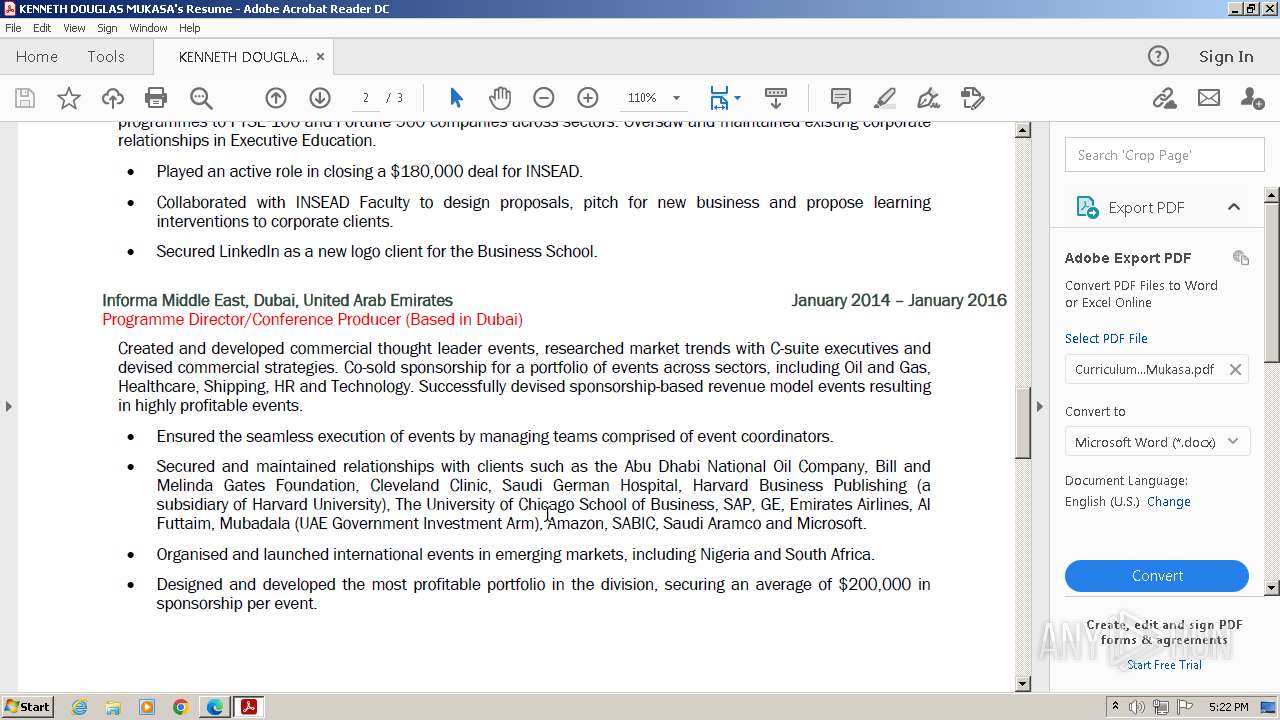Switch to the Tools tab

tap(106, 57)
